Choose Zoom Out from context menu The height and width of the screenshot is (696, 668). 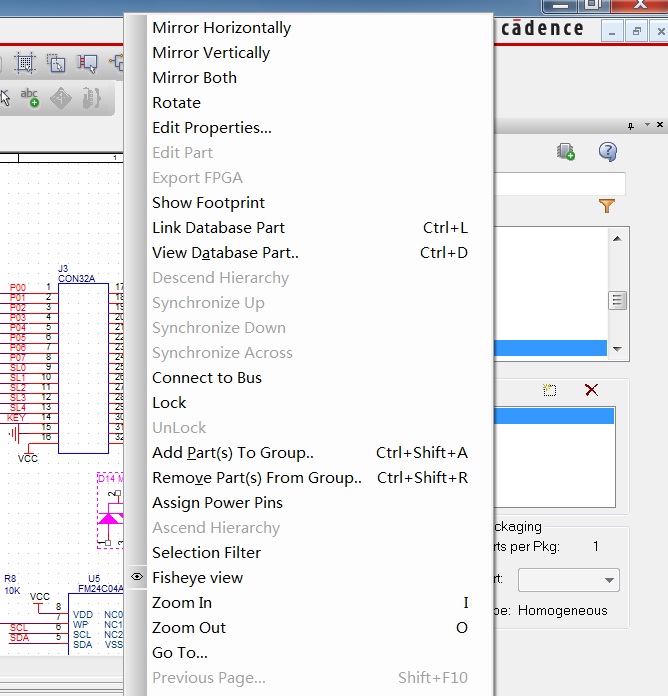(x=189, y=628)
